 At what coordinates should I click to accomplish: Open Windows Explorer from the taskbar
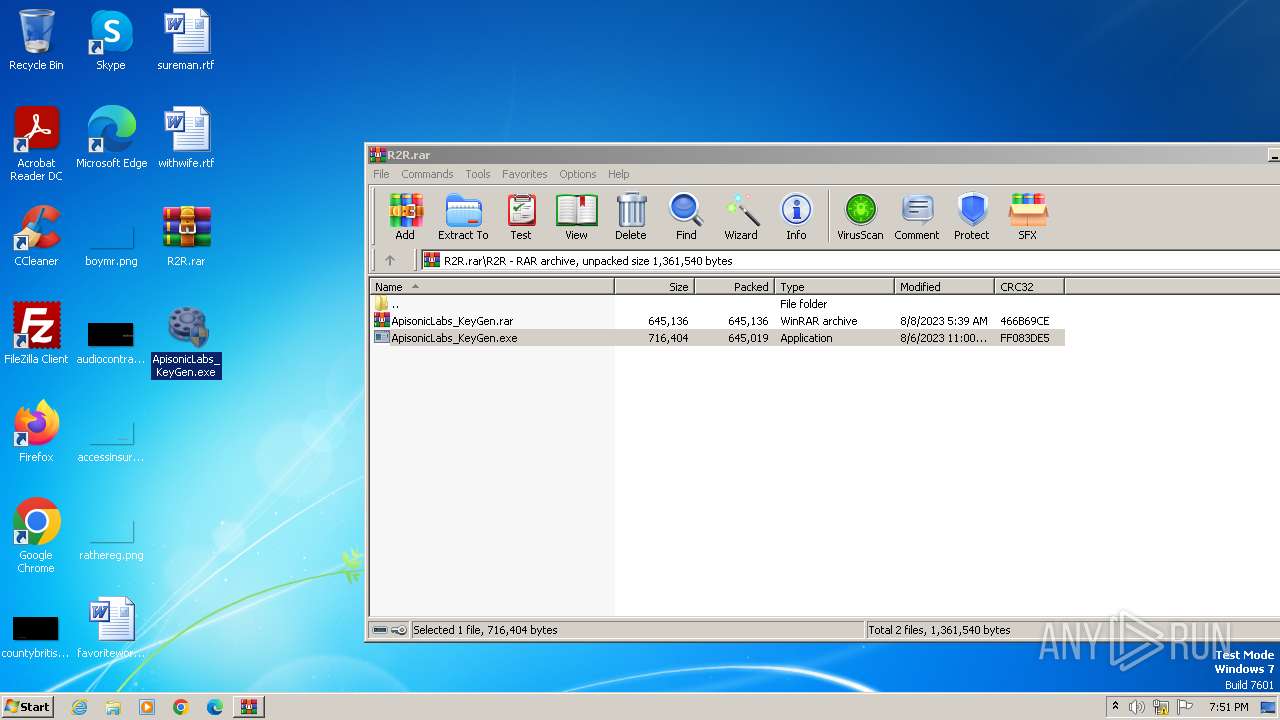pos(113,707)
